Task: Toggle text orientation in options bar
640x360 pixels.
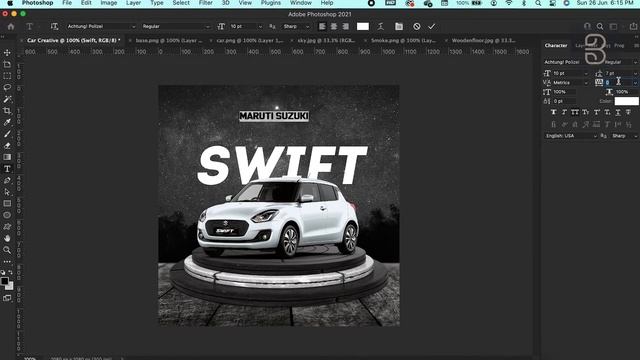Action: click(54, 27)
